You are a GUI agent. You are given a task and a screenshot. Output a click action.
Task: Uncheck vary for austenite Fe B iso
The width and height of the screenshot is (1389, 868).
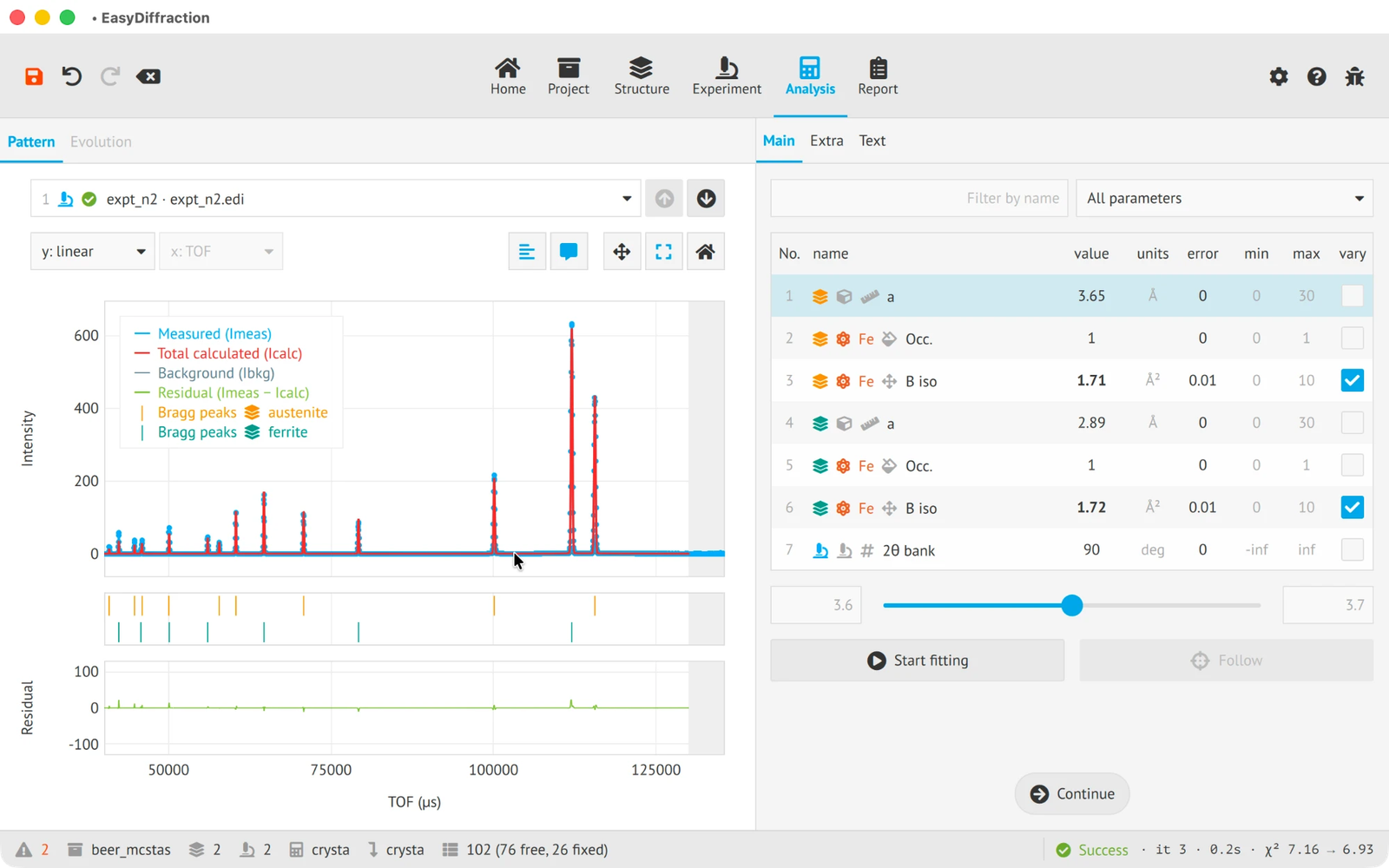coord(1352,380)
